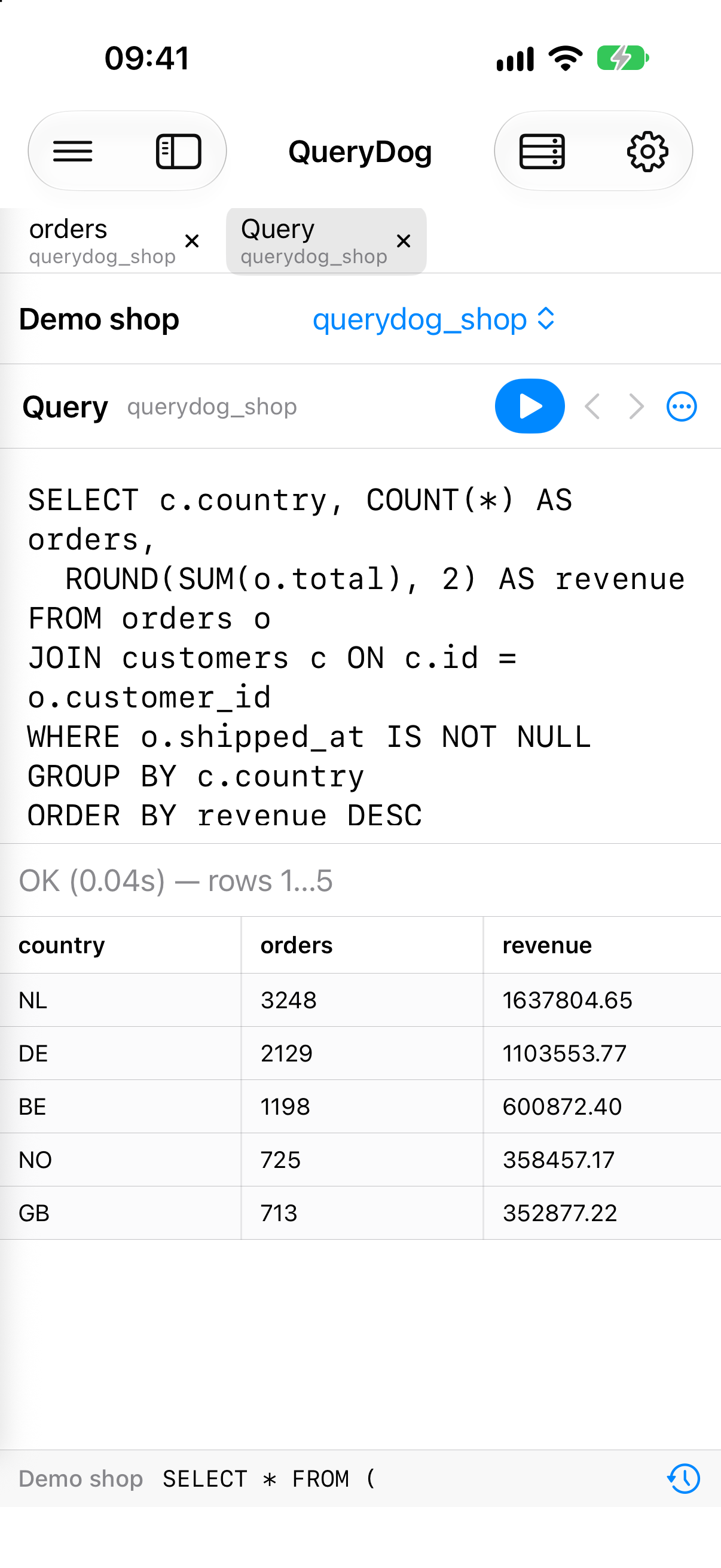Viewport: 721px width, 1568px height.
Task: Open query history clock icon
Action: [684, 1478]
